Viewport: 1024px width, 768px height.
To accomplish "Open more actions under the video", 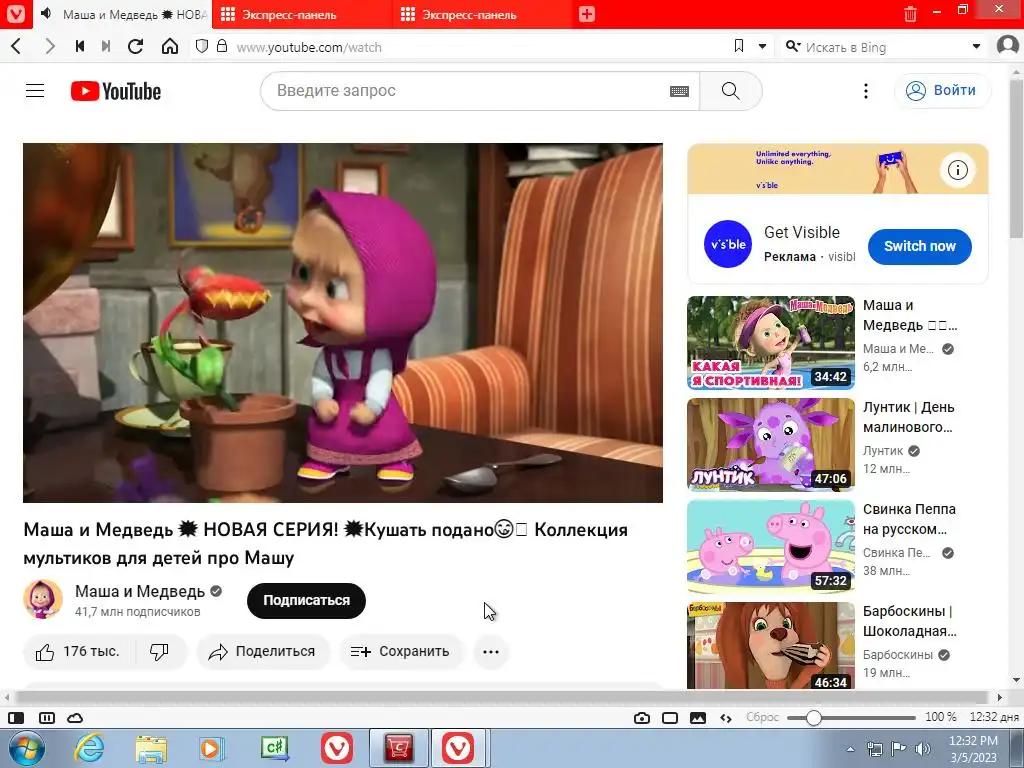I will pos(491,651).
